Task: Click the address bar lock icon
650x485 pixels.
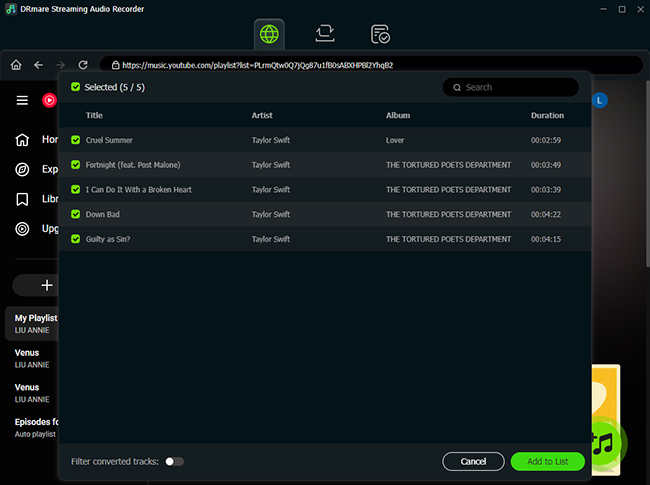Action: (116, 65)
